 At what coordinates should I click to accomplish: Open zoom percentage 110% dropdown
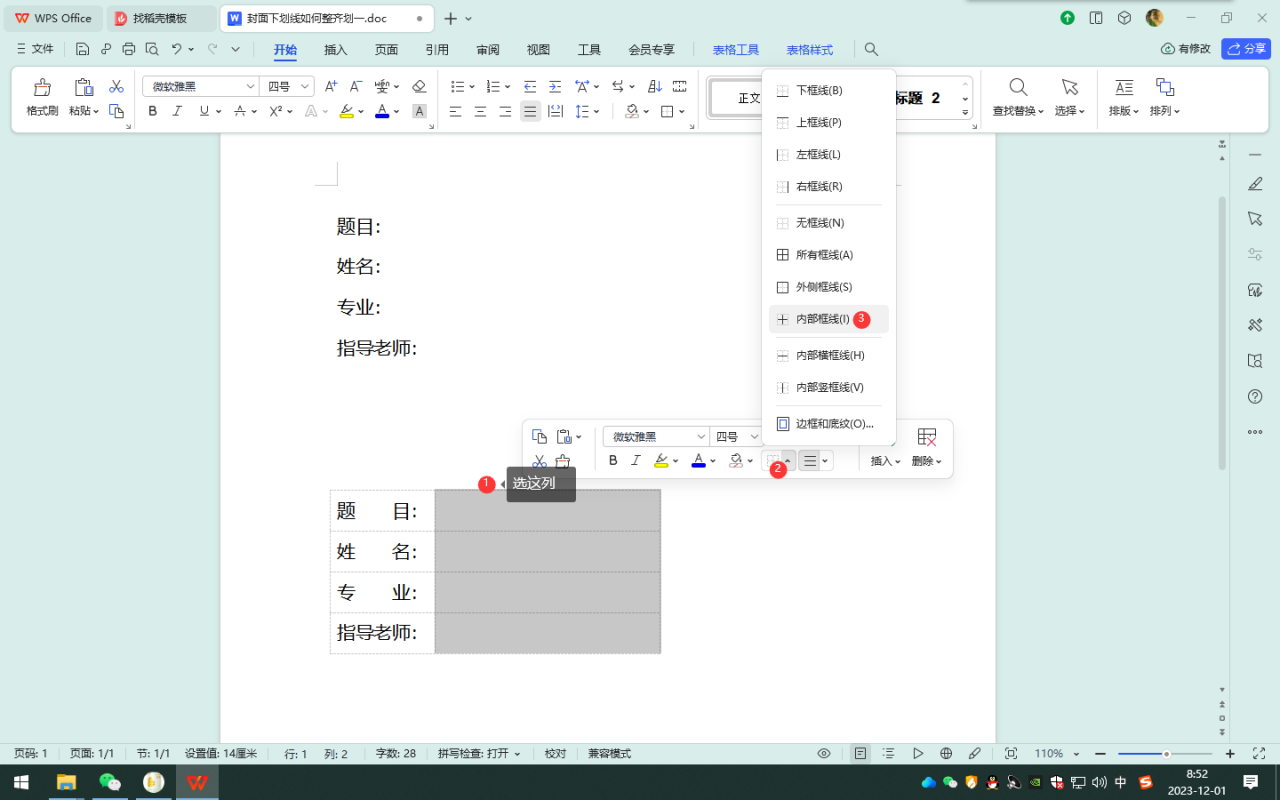[1076, 754]
